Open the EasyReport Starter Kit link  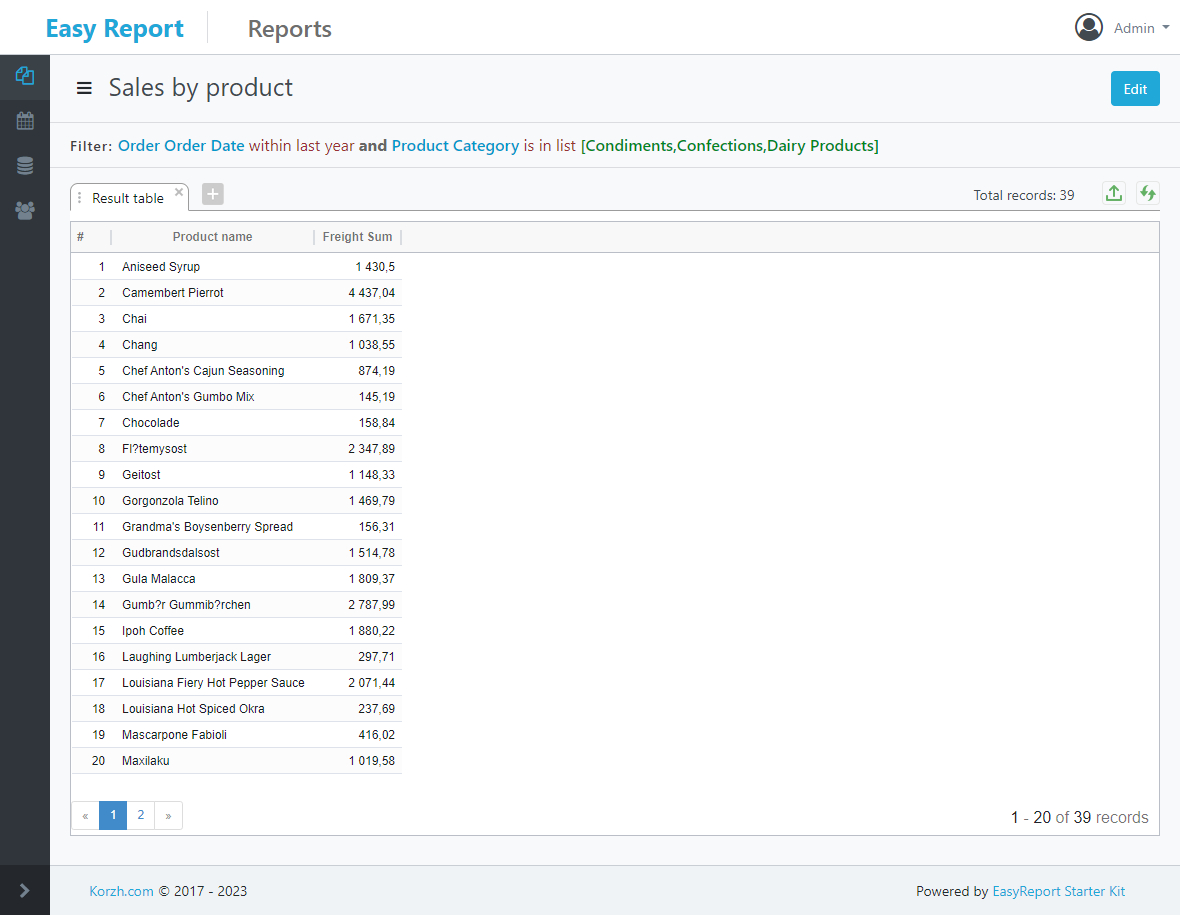tap(1058, 891)
